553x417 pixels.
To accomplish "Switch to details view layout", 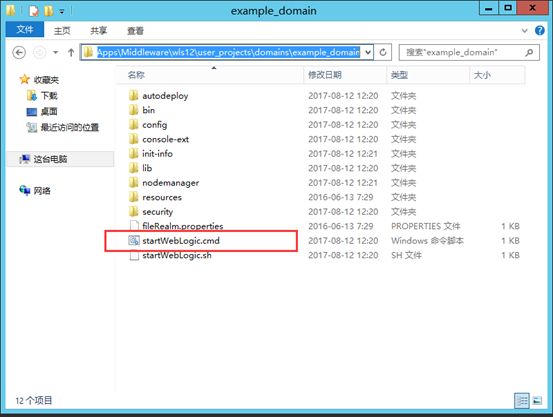I will (522, 401).
